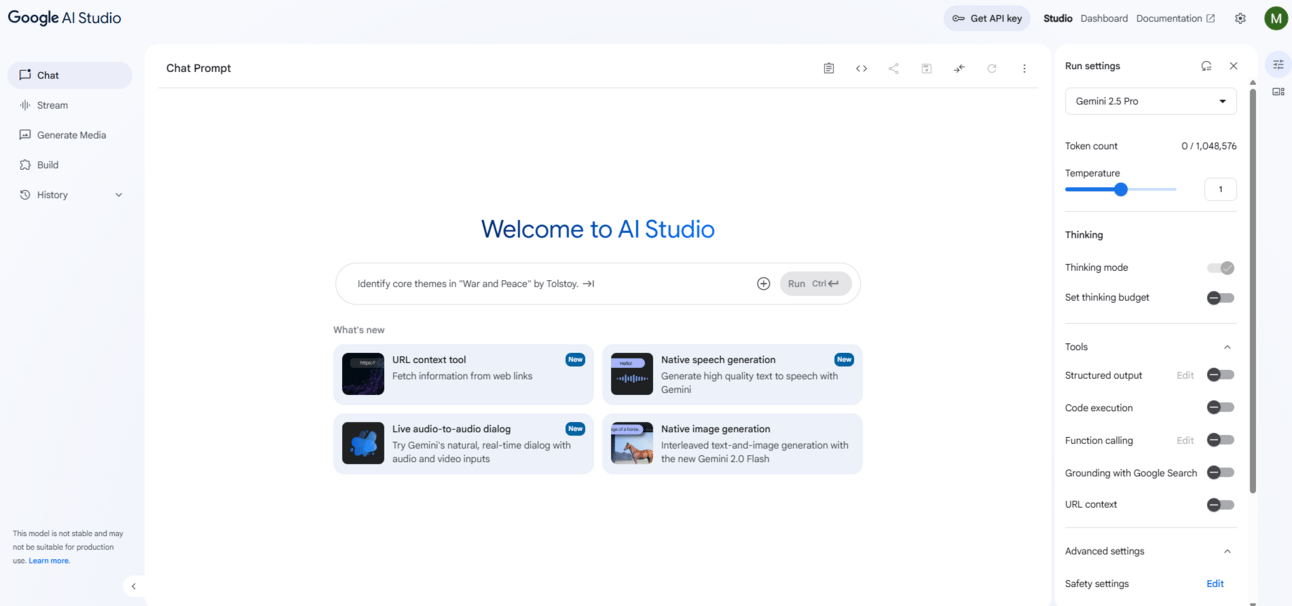Viewport: 1292px width, 606px height.
Task: Open the M account avatar
Action: click(x=1275, y=18)
